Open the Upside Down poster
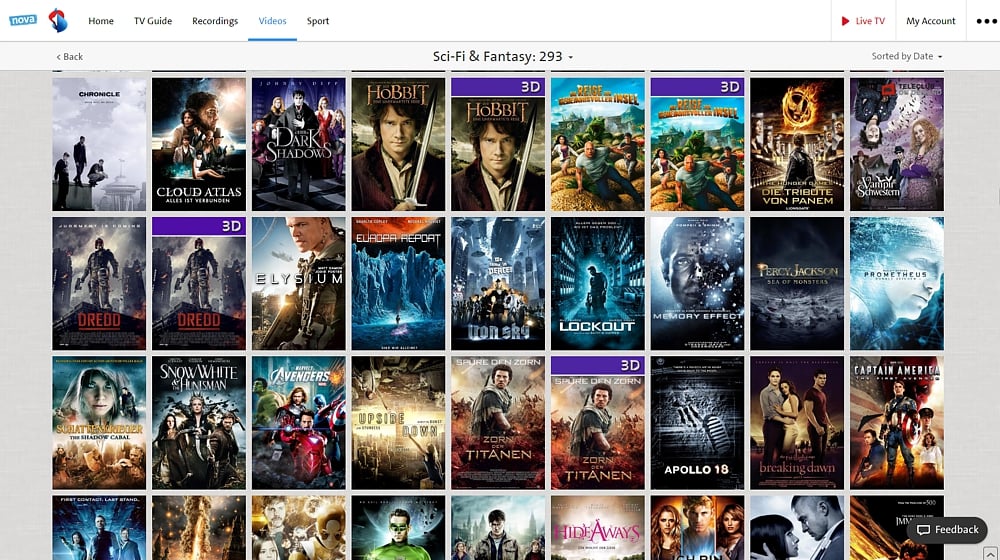This screenshot has width=1000, height=560. click(398, 422)
